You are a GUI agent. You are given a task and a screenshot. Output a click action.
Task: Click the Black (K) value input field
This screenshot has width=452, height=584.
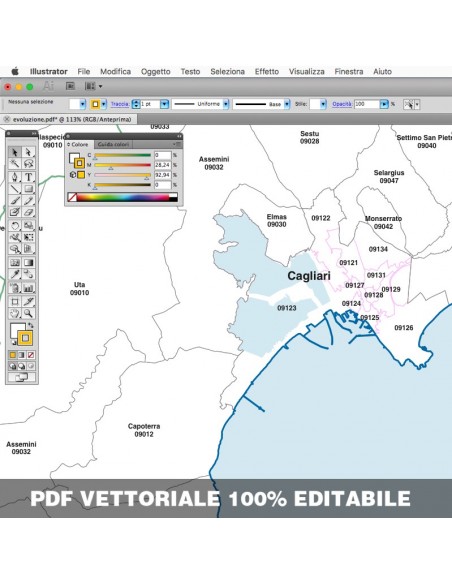[163, 185]
